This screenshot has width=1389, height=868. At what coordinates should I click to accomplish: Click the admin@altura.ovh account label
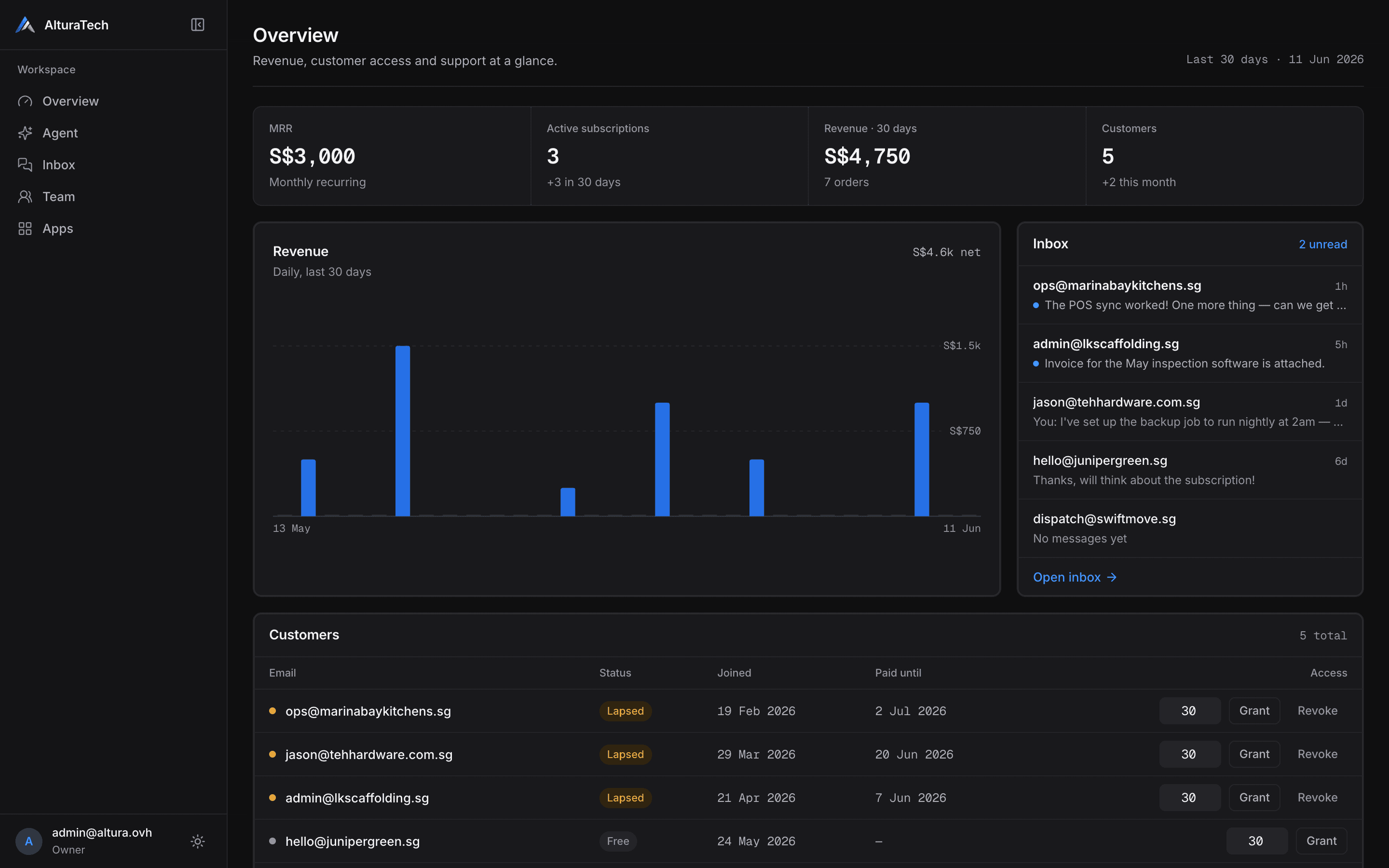pos(102,832)
